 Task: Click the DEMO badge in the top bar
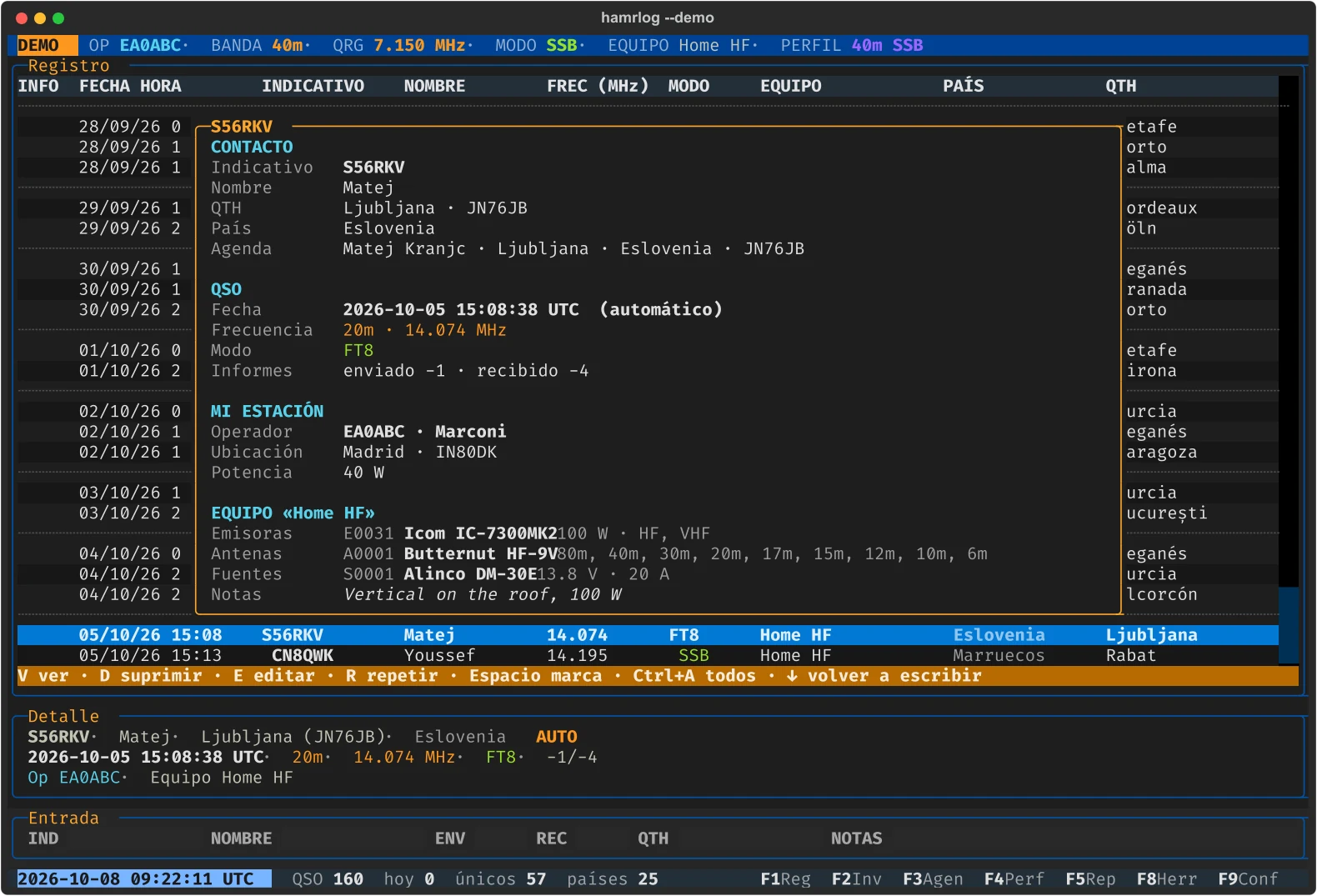pyautogui.click(x=48, y=45)
